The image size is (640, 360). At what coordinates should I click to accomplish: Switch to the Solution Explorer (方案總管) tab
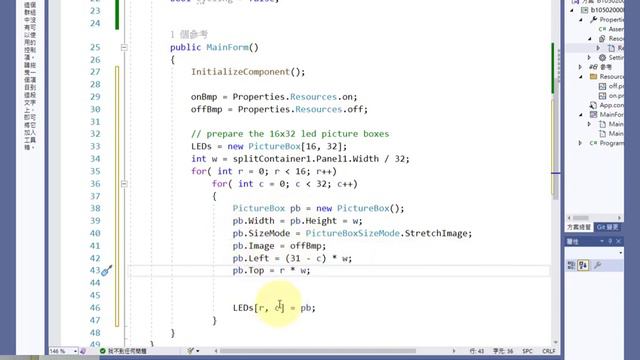coord(579,227)
